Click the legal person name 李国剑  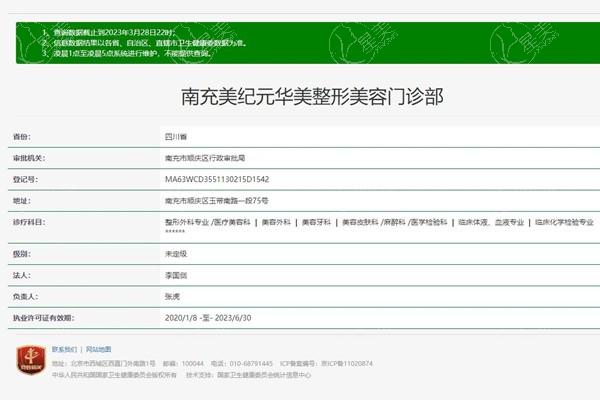point(176,275)
